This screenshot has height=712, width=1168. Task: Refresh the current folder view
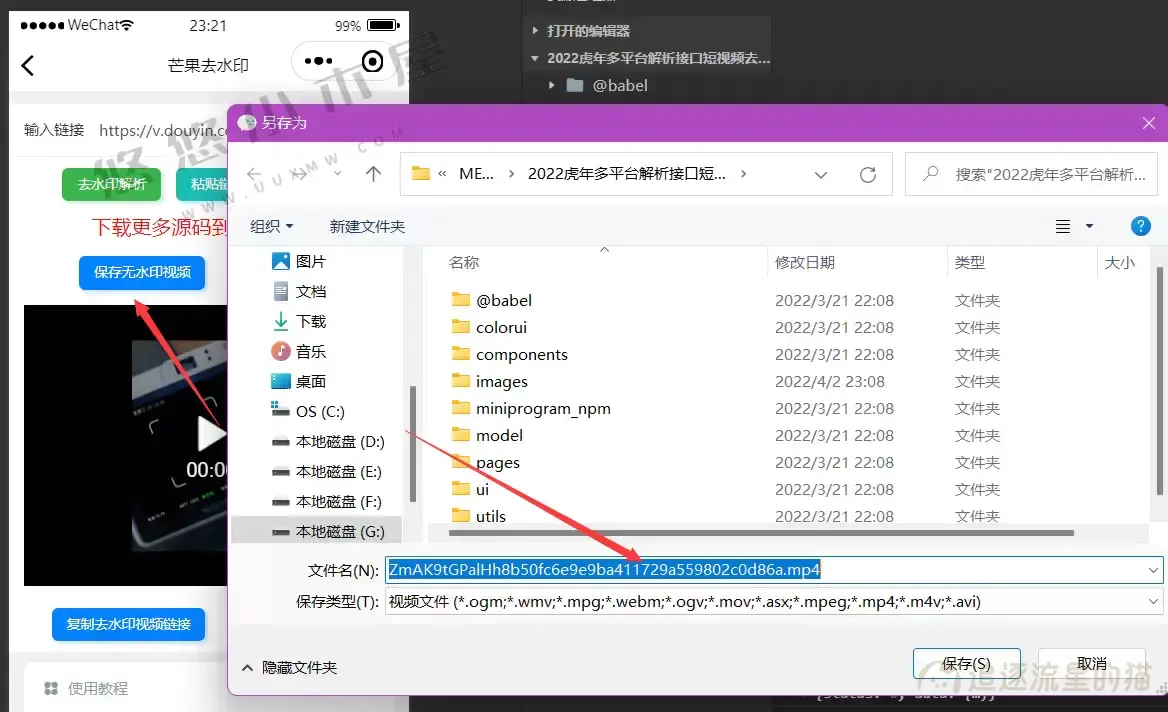[866, 173]
